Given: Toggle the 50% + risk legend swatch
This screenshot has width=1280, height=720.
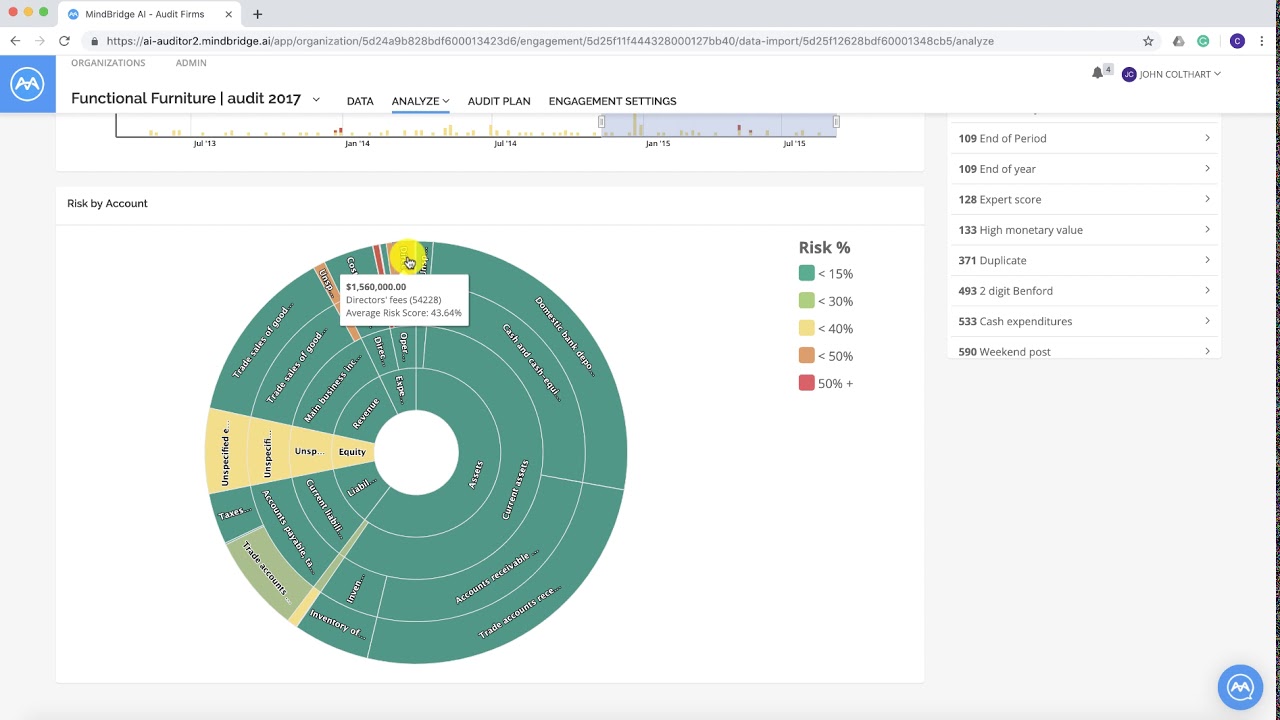Looking at the screenshot, I should pyautogui.click(x=806, y=383).
